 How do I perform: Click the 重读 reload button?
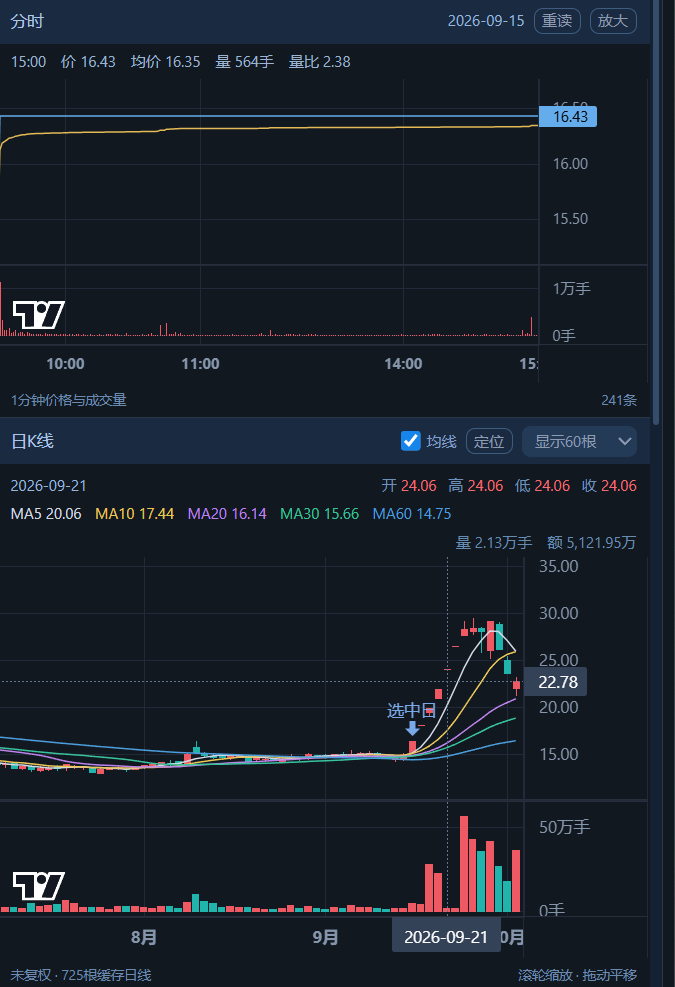[x=557, y=21]
